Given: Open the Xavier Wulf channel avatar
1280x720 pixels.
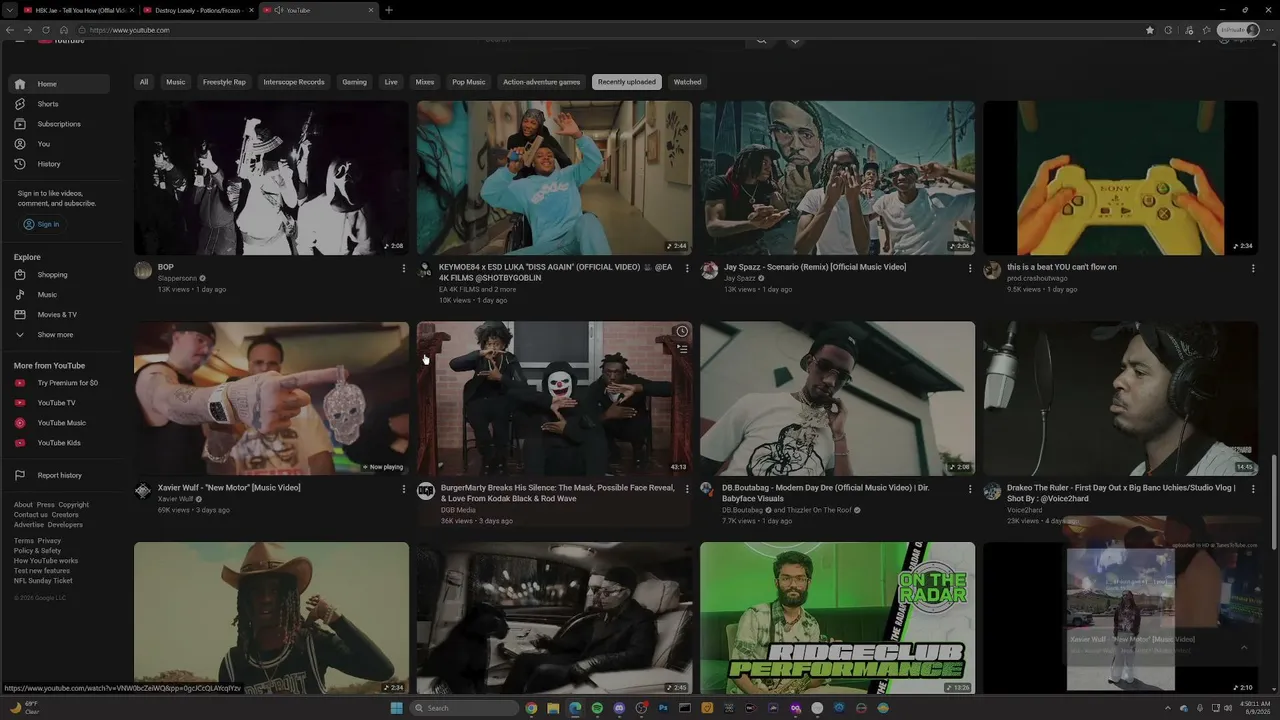Looking at the screenshot, I should tap(143, 491).
